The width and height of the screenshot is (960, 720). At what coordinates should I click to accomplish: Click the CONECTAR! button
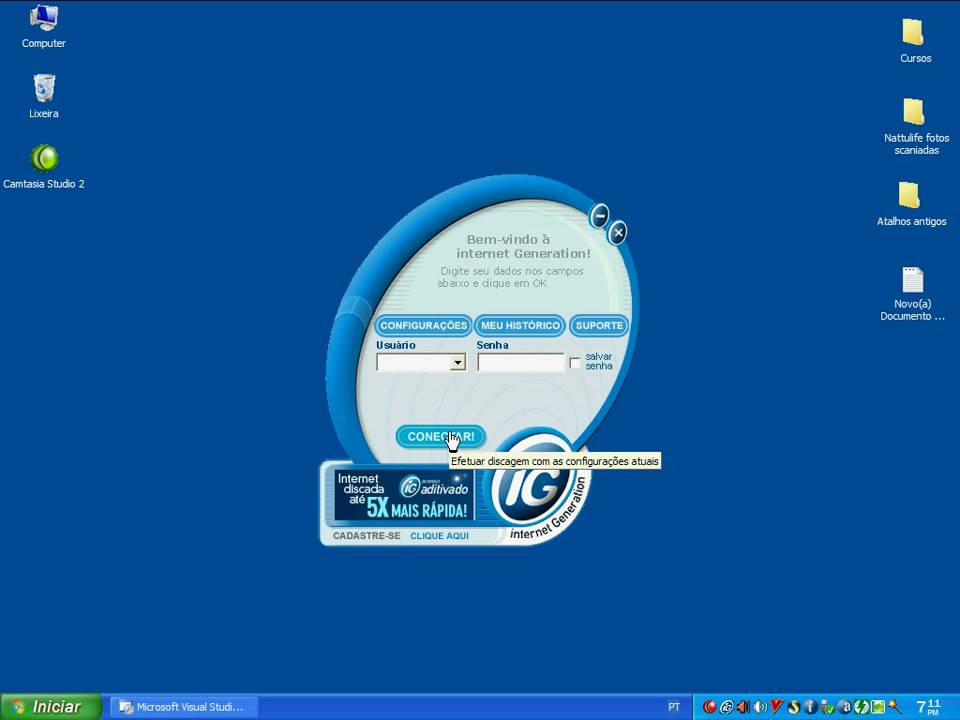440,437
